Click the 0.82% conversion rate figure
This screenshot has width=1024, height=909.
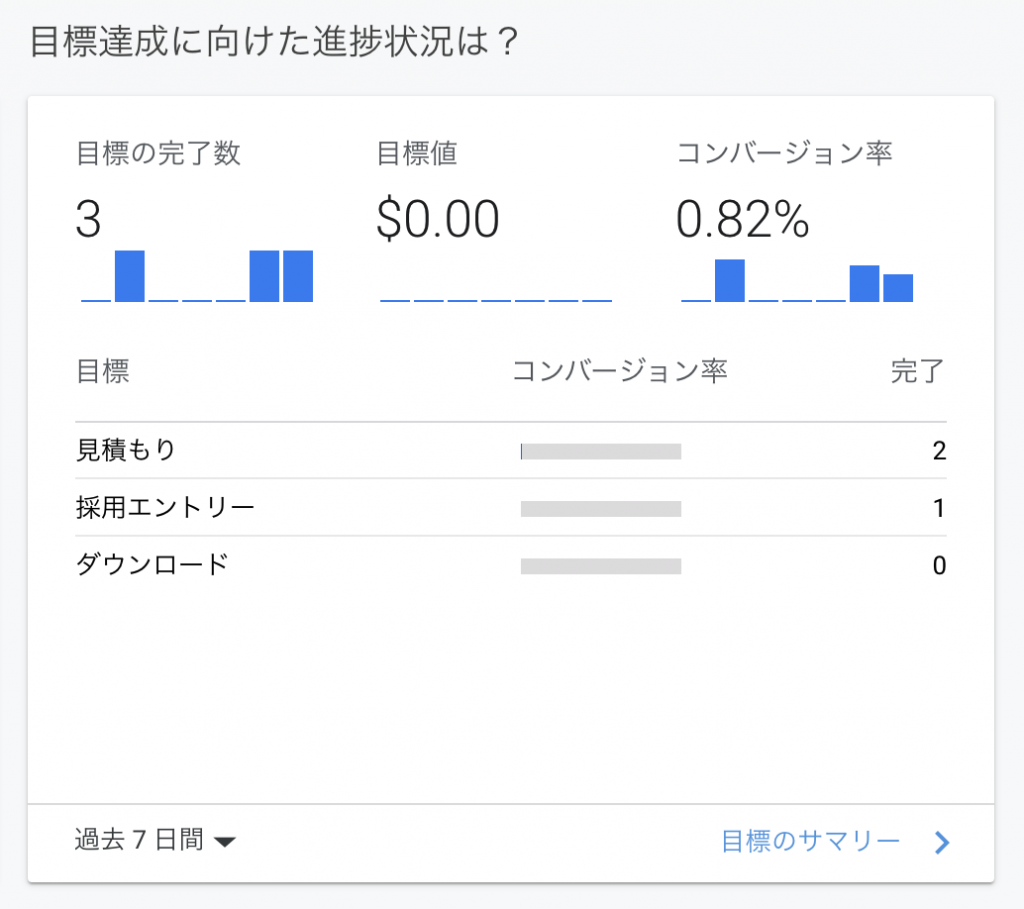(x=742, y=220)
